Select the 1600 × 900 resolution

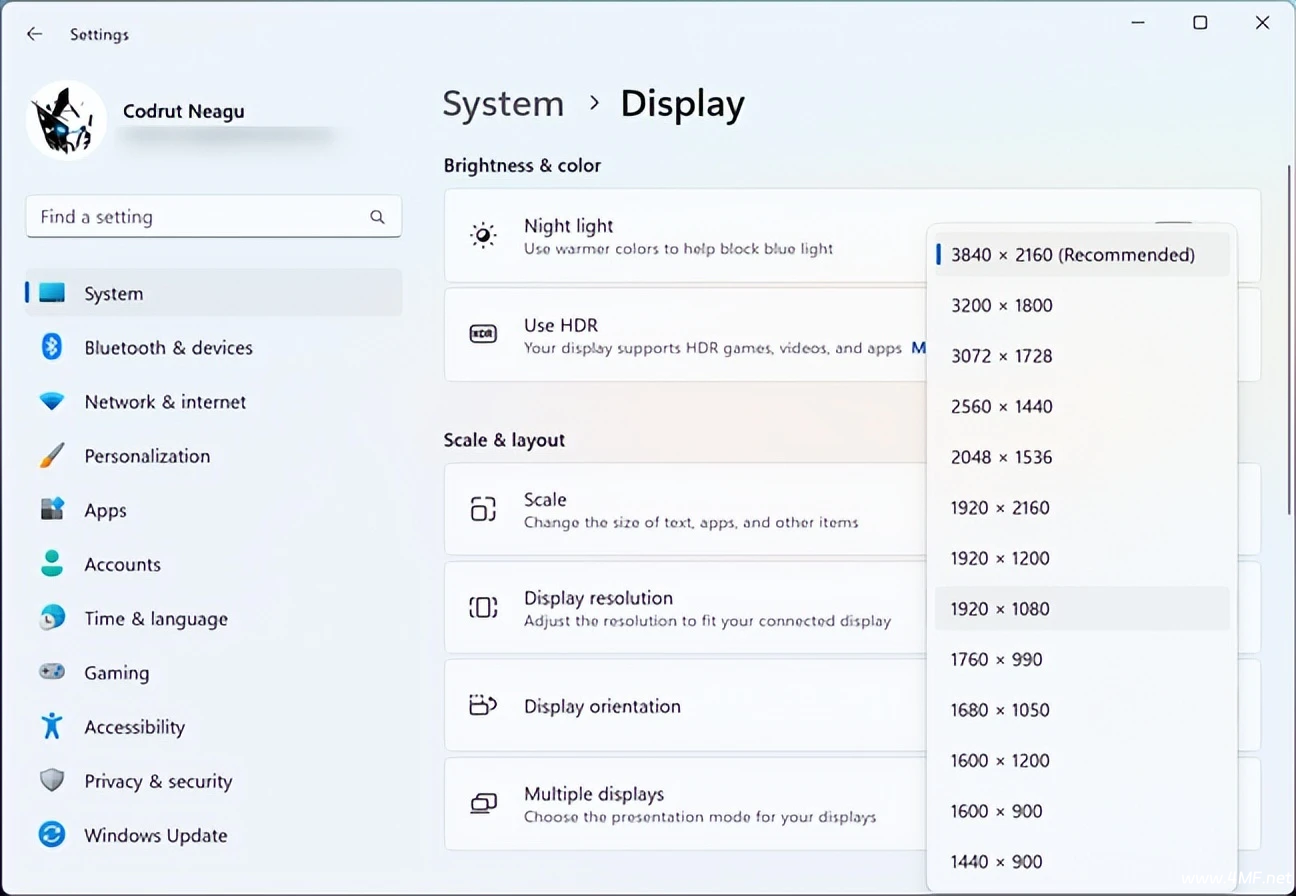point(996,811)
